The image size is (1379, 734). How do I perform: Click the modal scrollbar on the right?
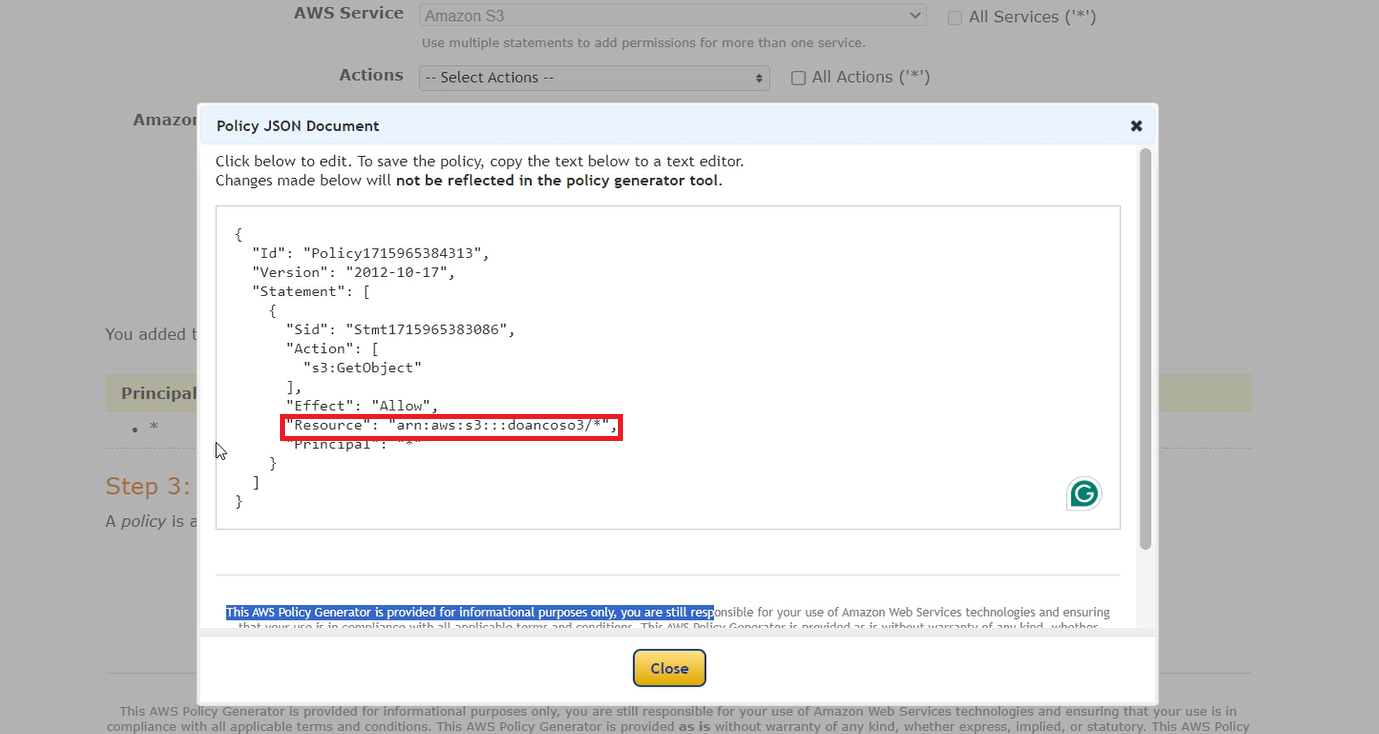coord(1146,350)
